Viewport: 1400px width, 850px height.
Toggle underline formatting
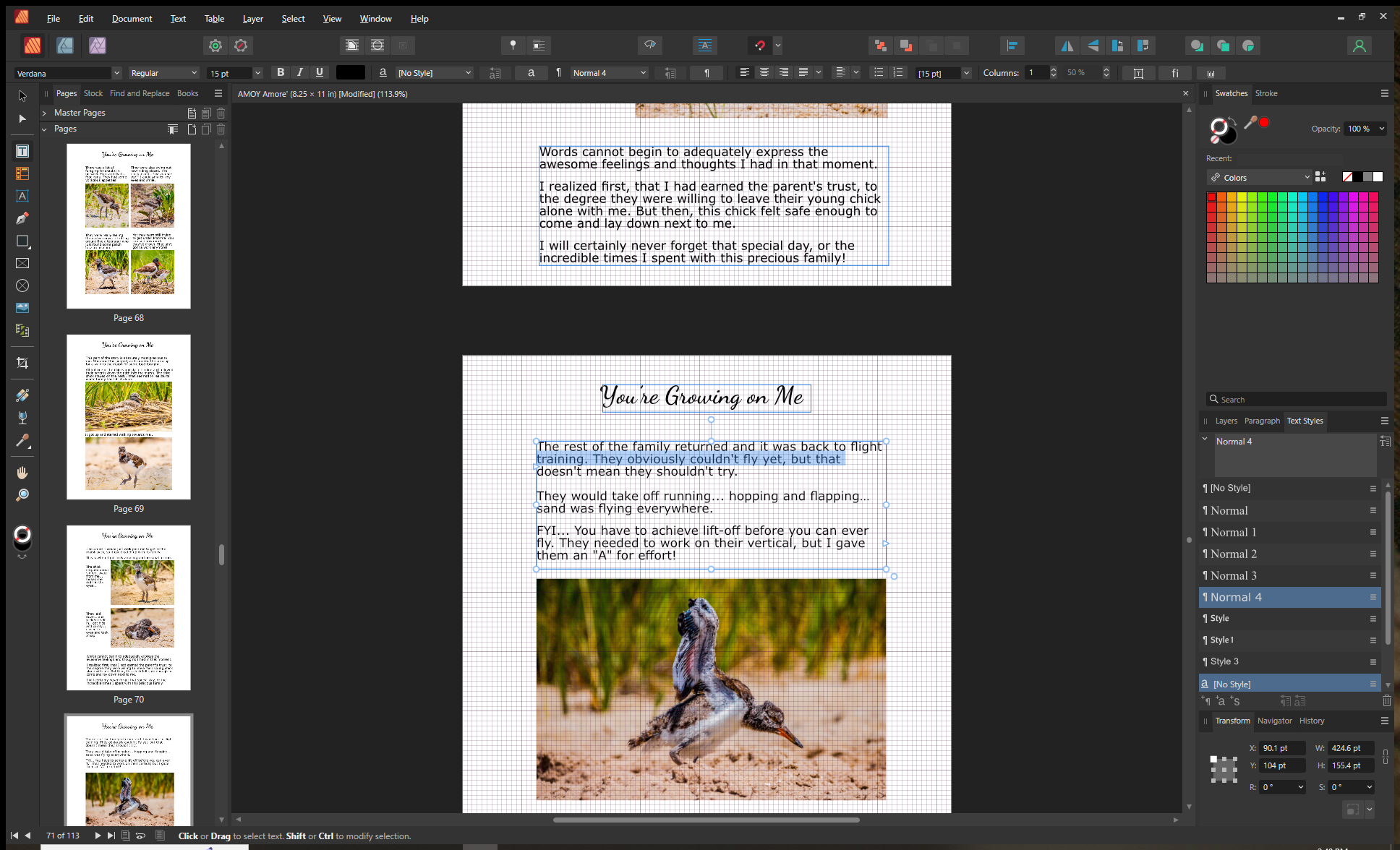point(319,72)
